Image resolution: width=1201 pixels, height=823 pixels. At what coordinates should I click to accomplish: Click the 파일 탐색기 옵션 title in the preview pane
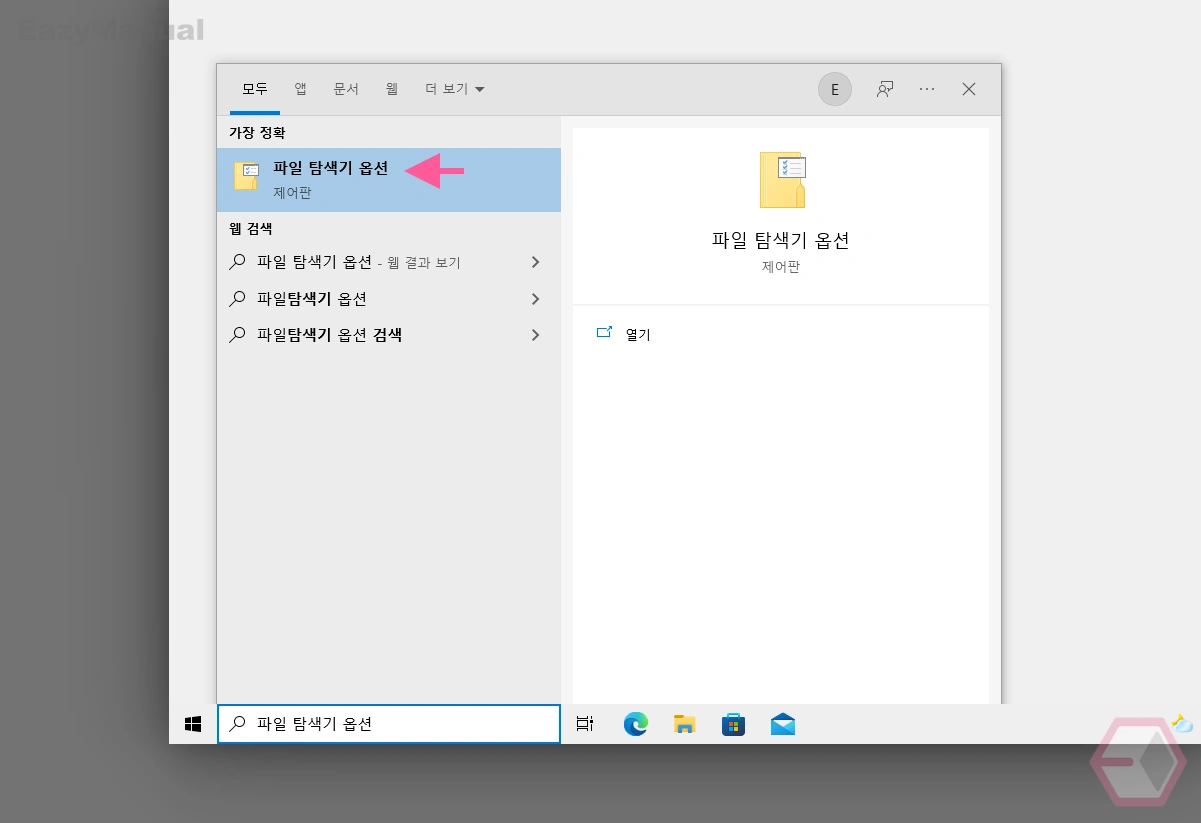click(780, 240)
